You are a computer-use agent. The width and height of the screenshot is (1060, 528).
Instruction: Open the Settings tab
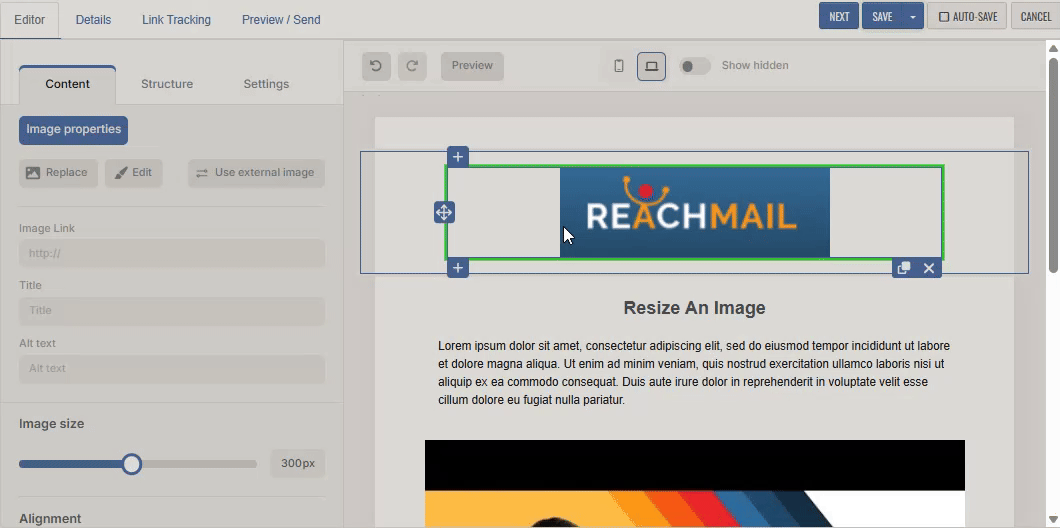266,84
